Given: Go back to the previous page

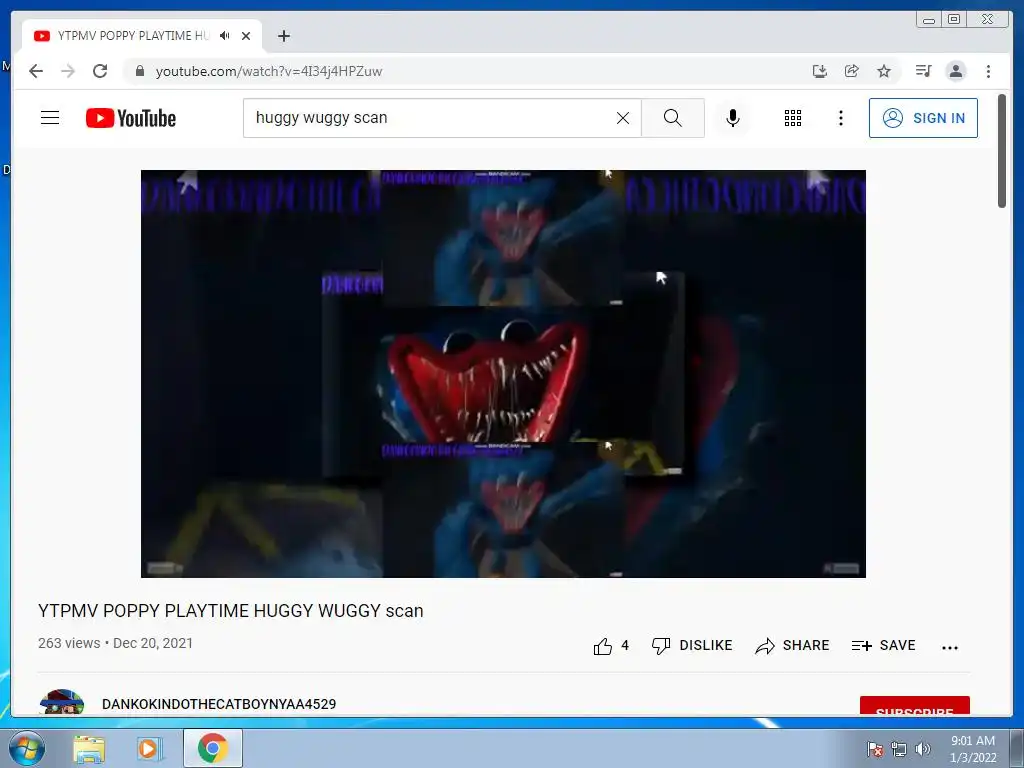Looking at the screenshot, I should pyautogui.click(x=36, y=71).
